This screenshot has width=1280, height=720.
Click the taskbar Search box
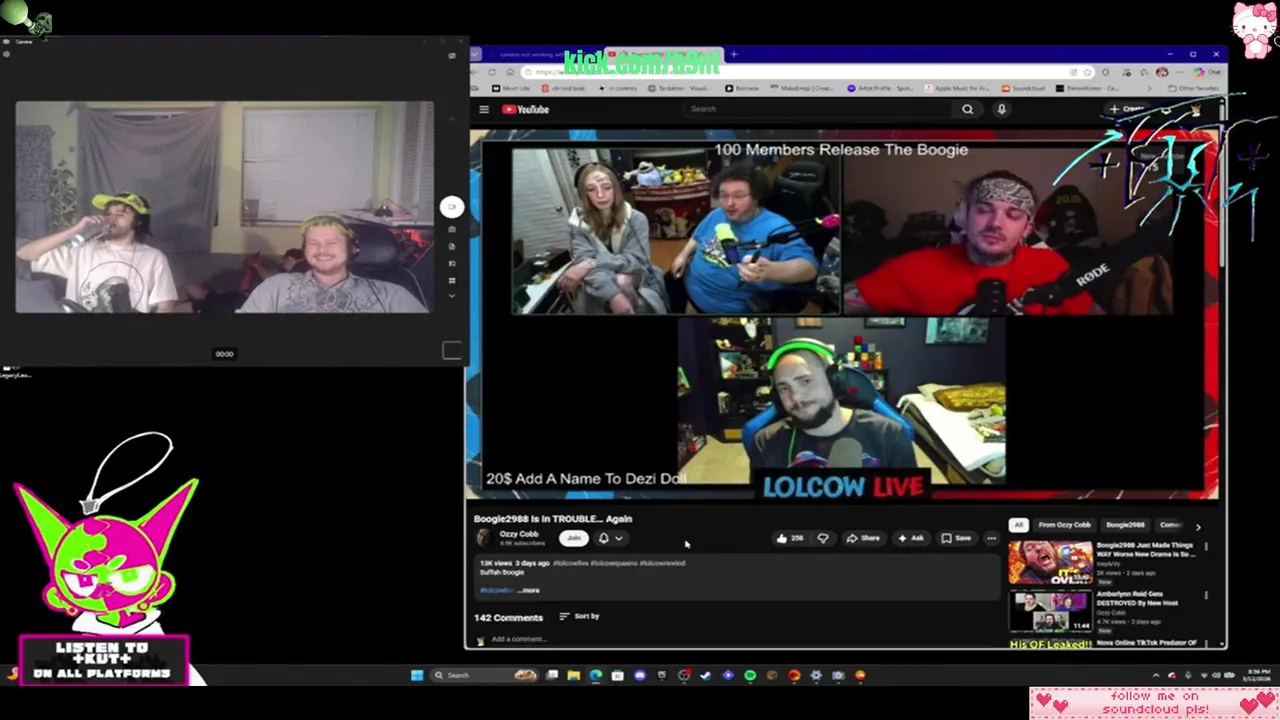(486, 675)
